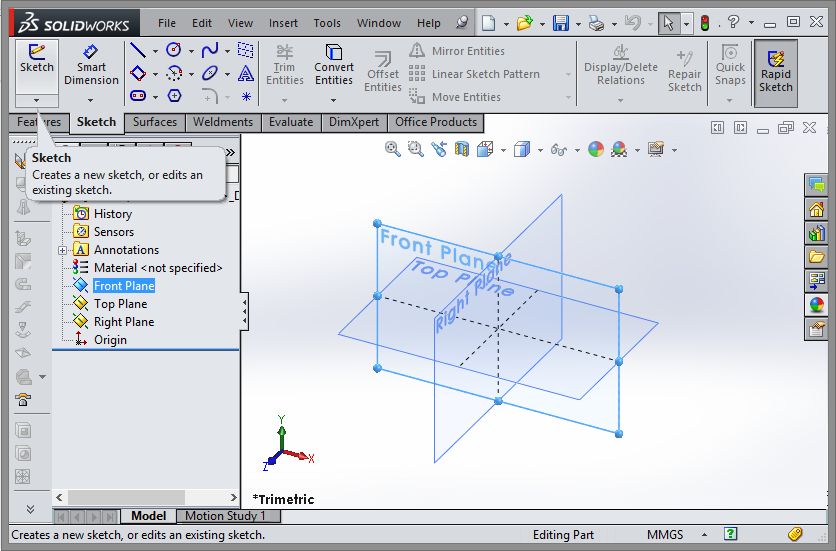This screenshot has width=836, height=551.
Task: Select the Circle sketch tool
Action: pyautogui.click(x=174, y=51)
